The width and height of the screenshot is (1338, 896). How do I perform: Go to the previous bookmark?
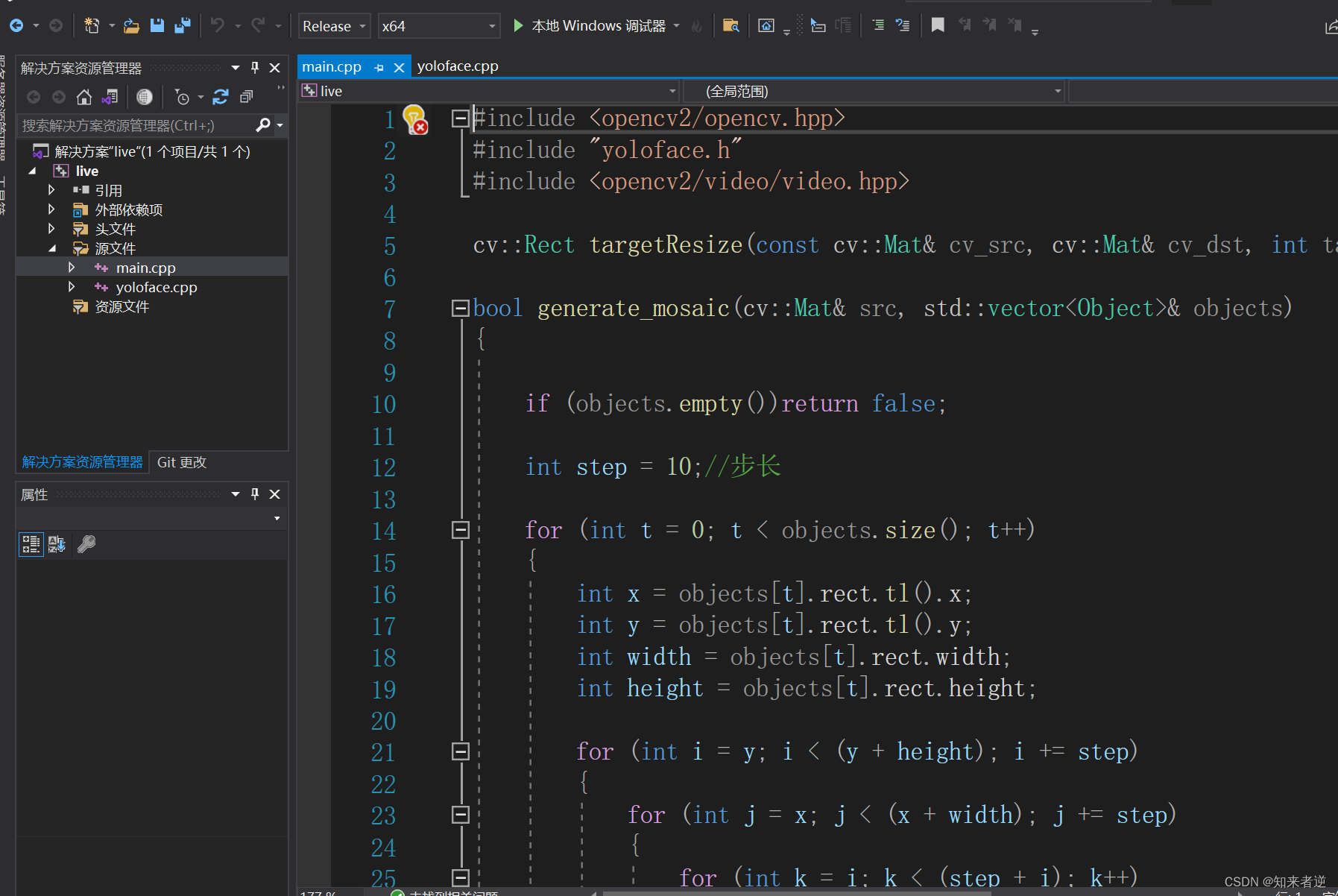click(965, 26)
